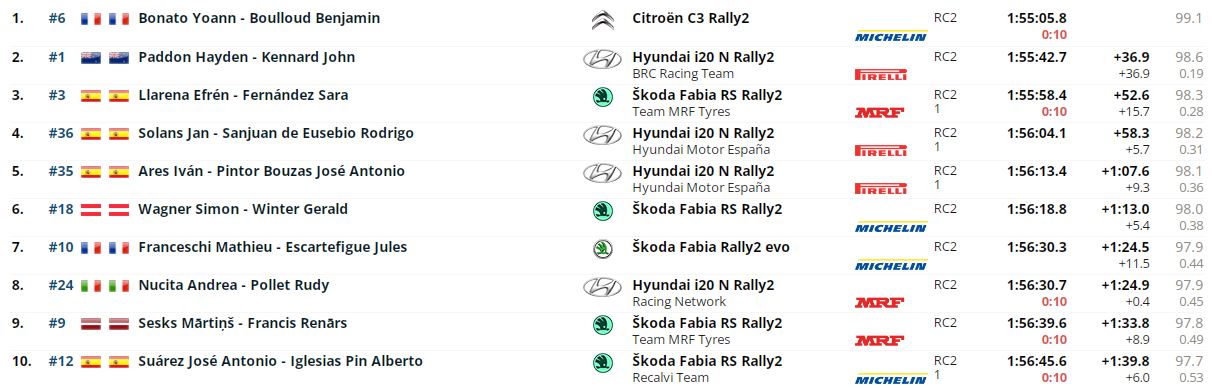Open Solans Jan - Sanjuan de Eusebio Rodrigo
This screenshot has height=388, width=1212.
pos(276,133)
